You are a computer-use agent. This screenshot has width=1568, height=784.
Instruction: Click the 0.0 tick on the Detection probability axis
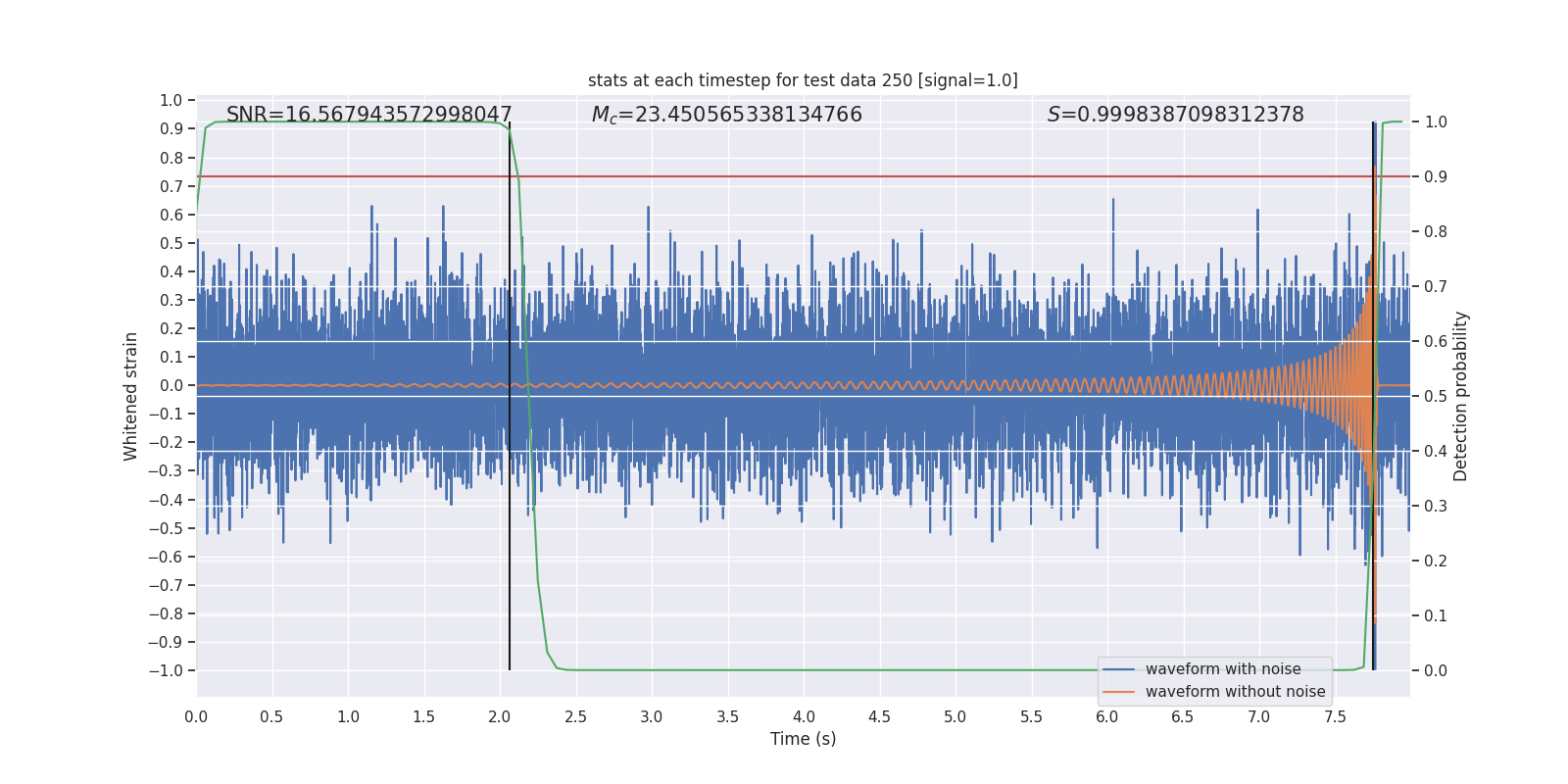(x=1436, y=670)
